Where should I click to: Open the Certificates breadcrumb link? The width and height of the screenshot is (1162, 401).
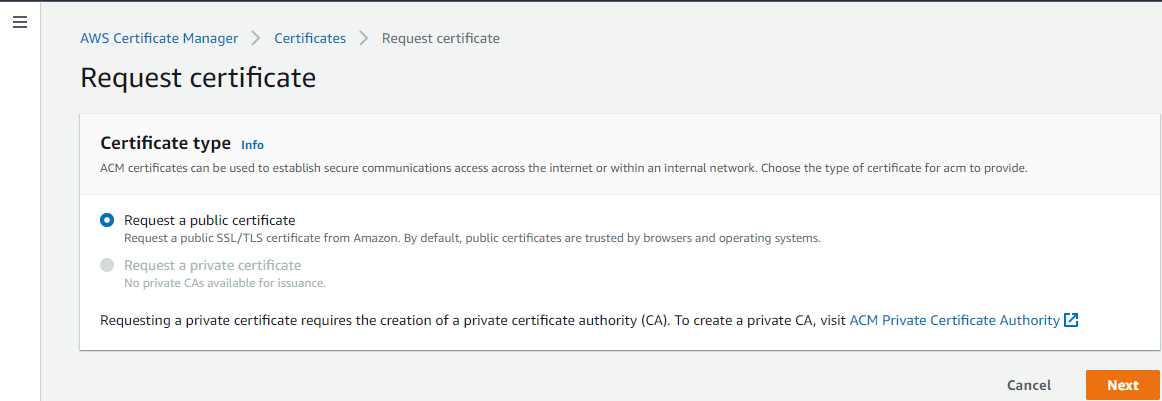pyautogui.click(x=310, y=38)
